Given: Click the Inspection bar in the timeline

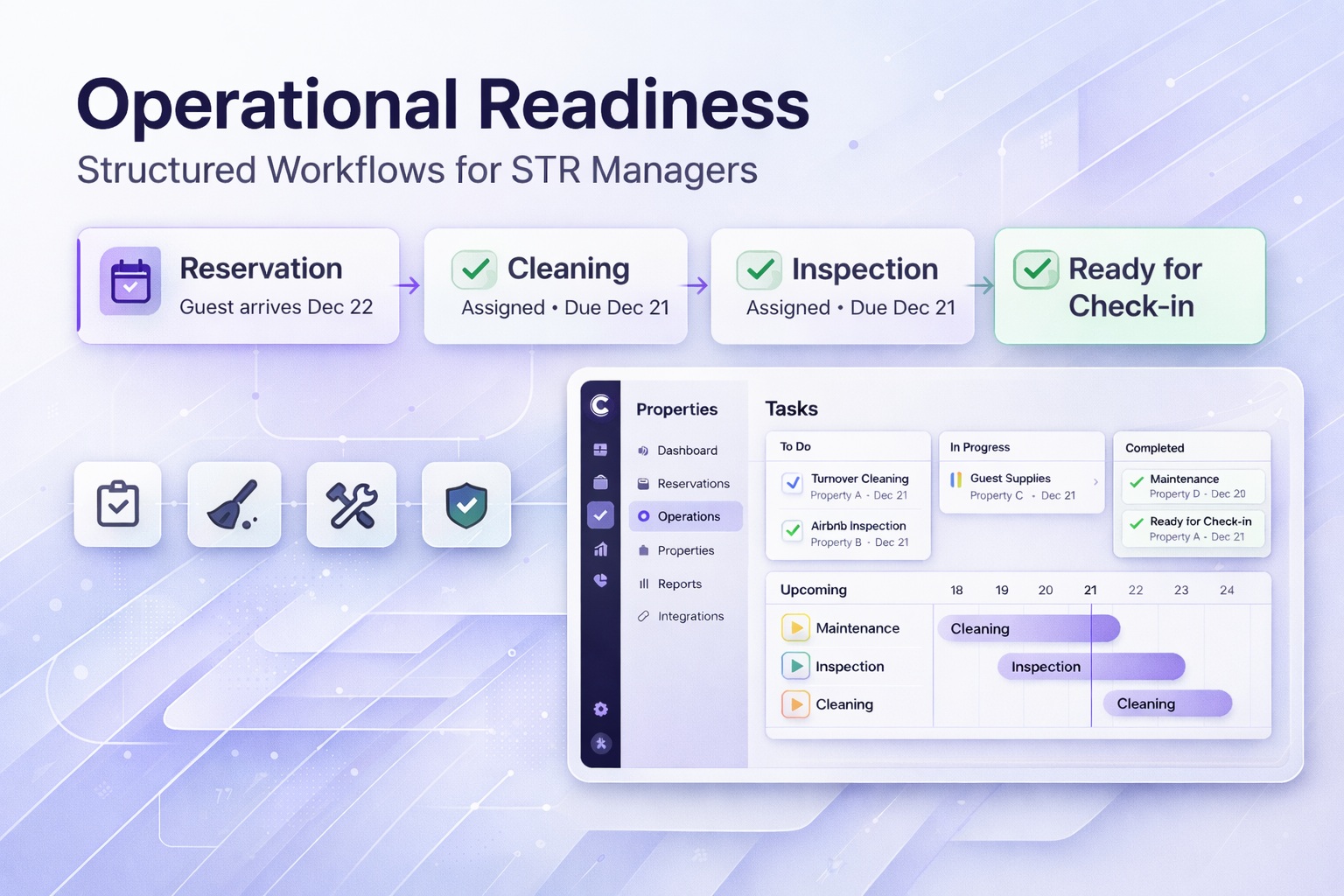Looking at the screenshot, I should pyautogui.click(x=1091, y=667).
